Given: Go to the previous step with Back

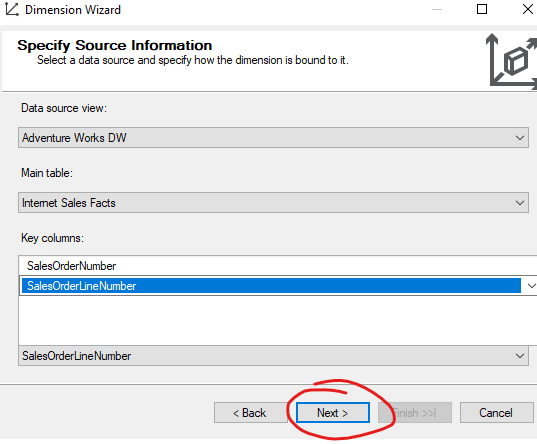Looking at the screenshot, I should tap(250, 413).
